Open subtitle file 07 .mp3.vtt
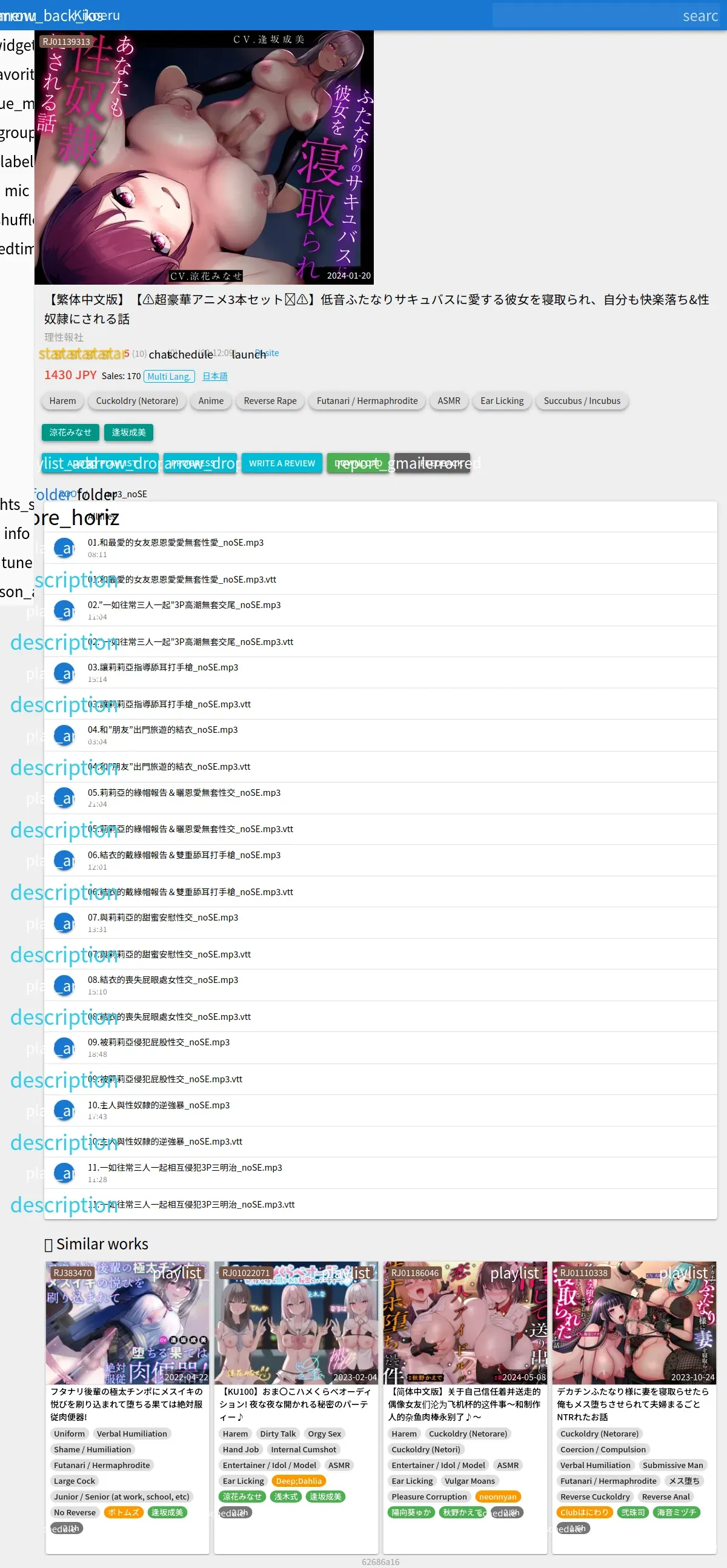 coord(380,954)
